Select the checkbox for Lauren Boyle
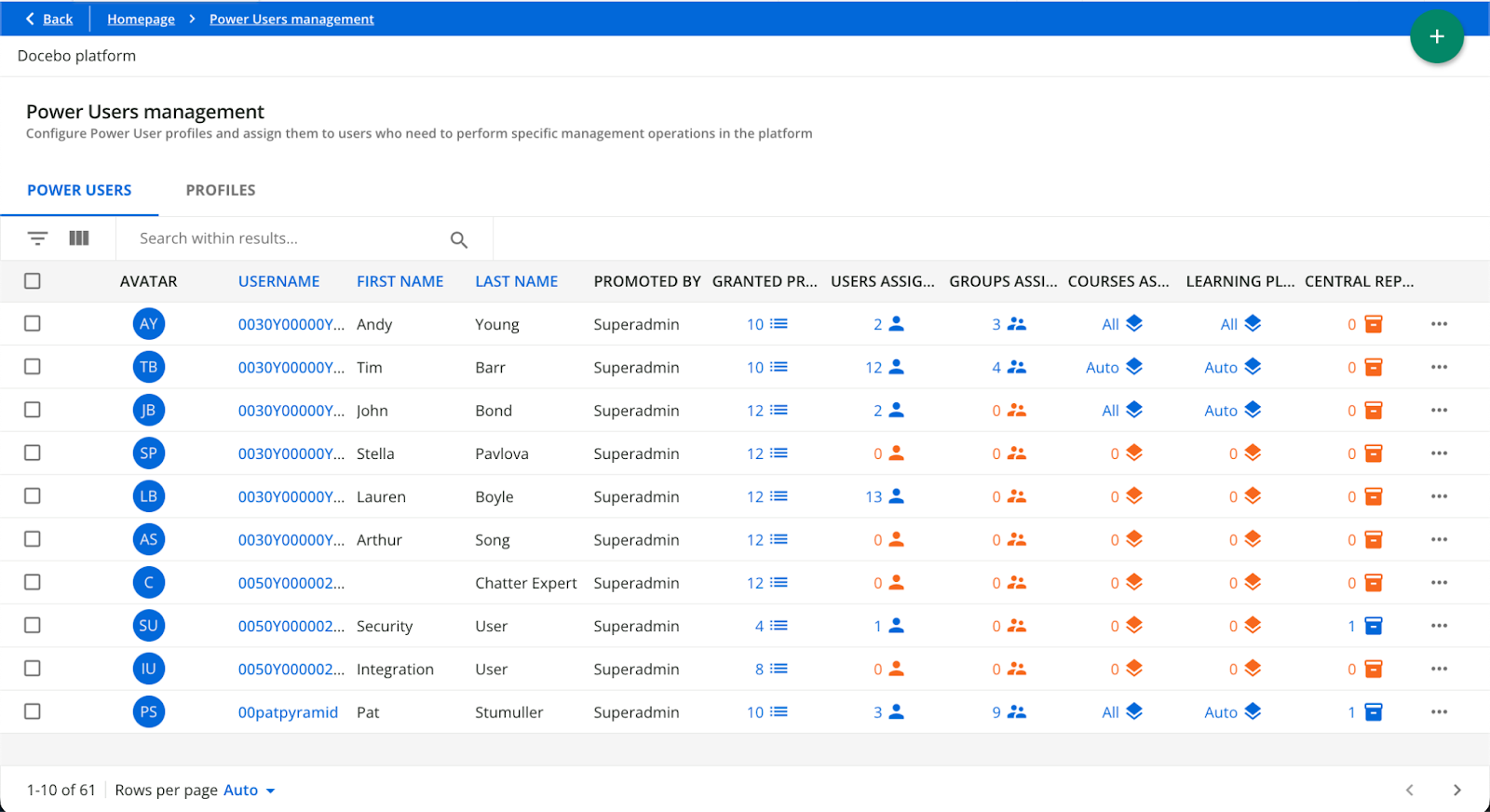This screenshot has width=1490, height=812. click(x=33, y=496)
